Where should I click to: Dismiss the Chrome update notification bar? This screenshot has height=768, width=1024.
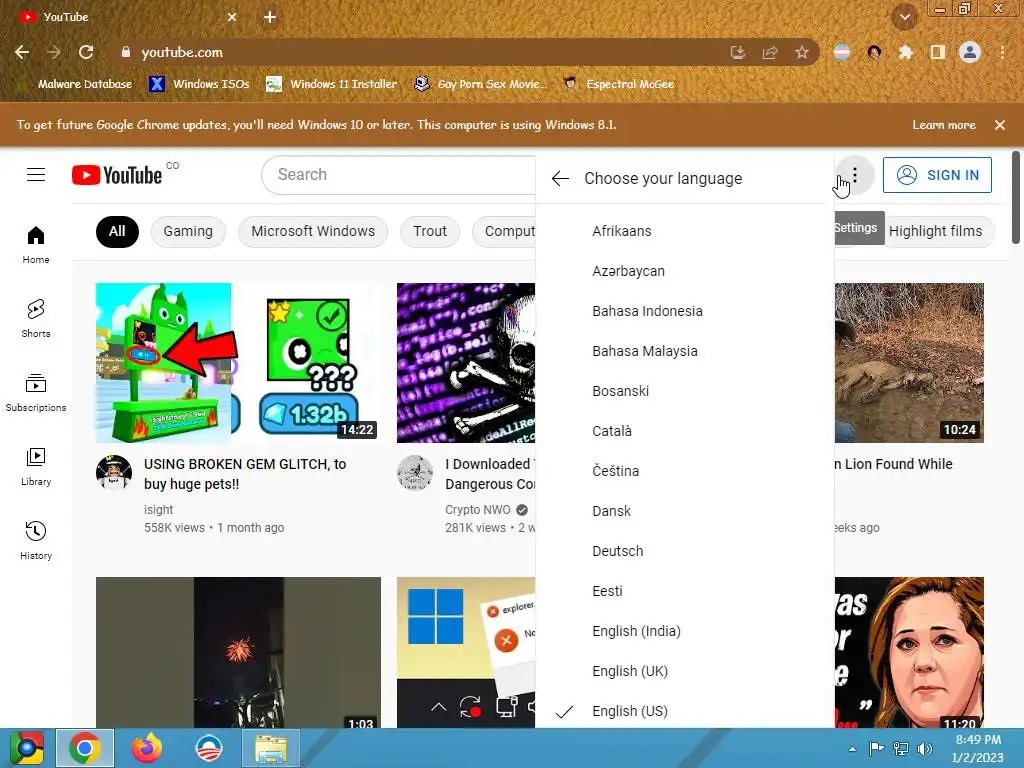point(999,125)
